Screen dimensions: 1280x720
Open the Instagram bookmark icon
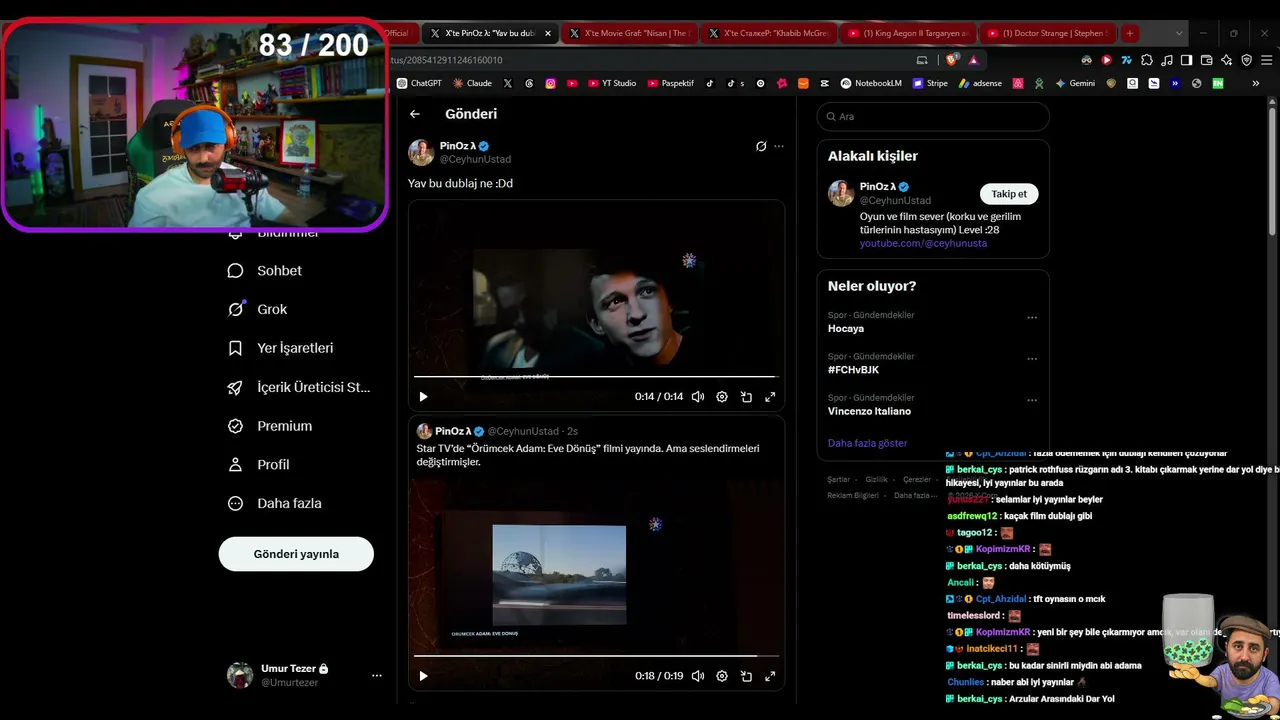coord(550,83)
